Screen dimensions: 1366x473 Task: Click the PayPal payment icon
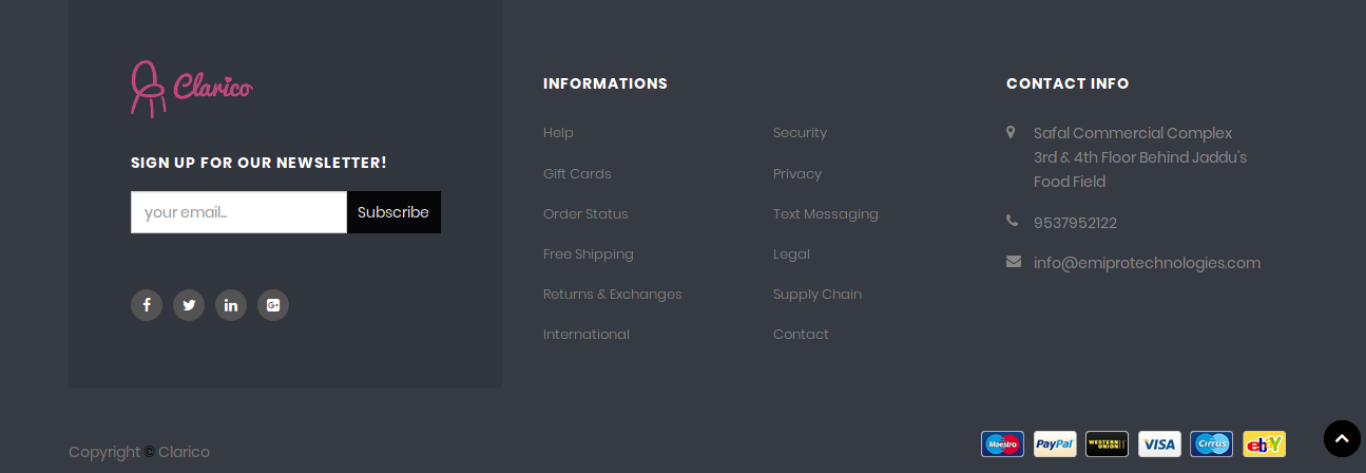coord(1055,444)
